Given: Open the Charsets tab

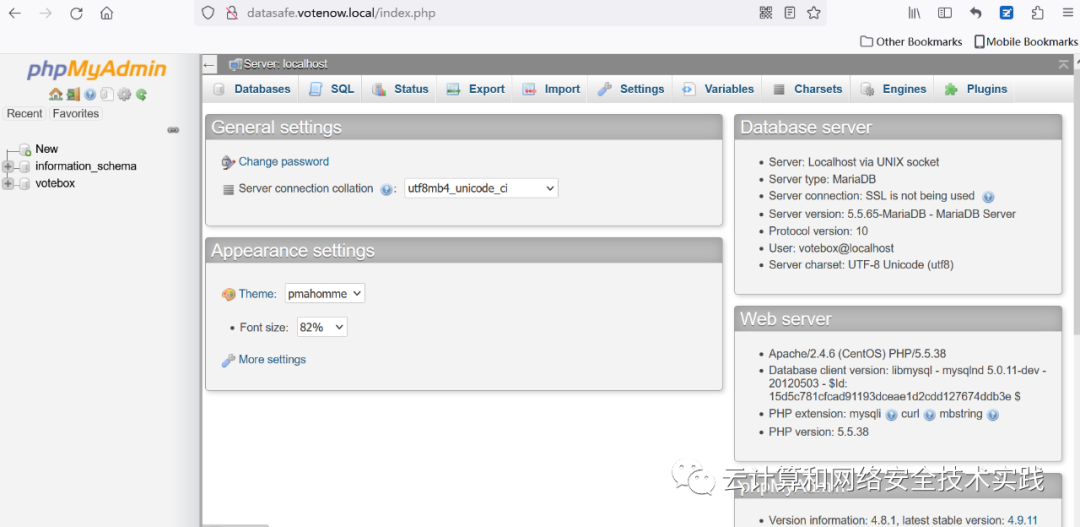Looking at the screenshot, I should pos(807,89).
